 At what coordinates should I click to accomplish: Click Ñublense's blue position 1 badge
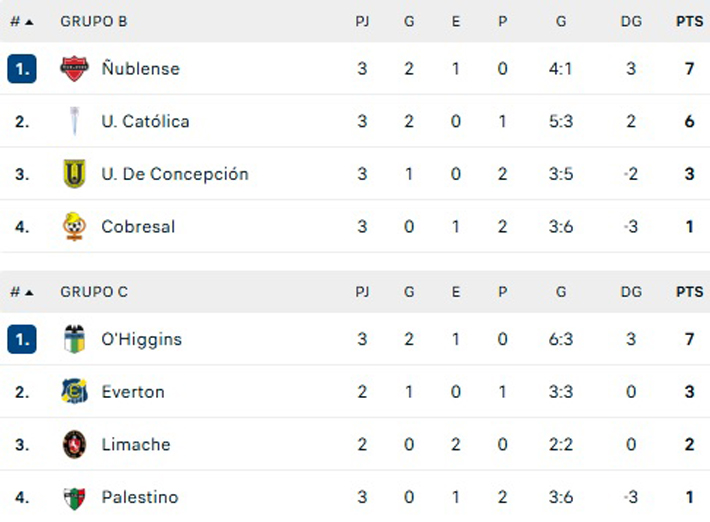[x=22, y=69]
